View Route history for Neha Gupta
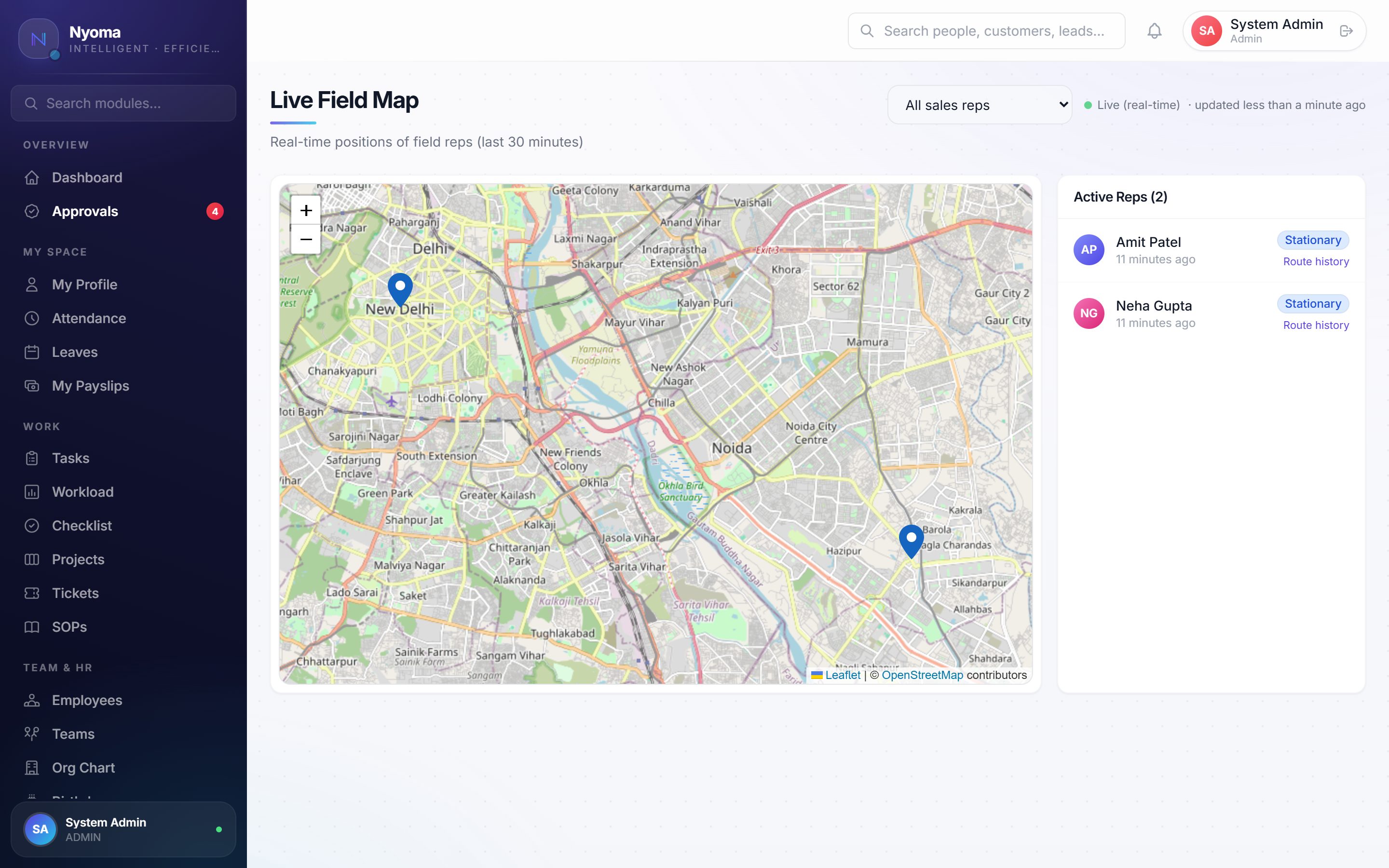Viewport: 1389px width, 868px height. point(1316,325)
